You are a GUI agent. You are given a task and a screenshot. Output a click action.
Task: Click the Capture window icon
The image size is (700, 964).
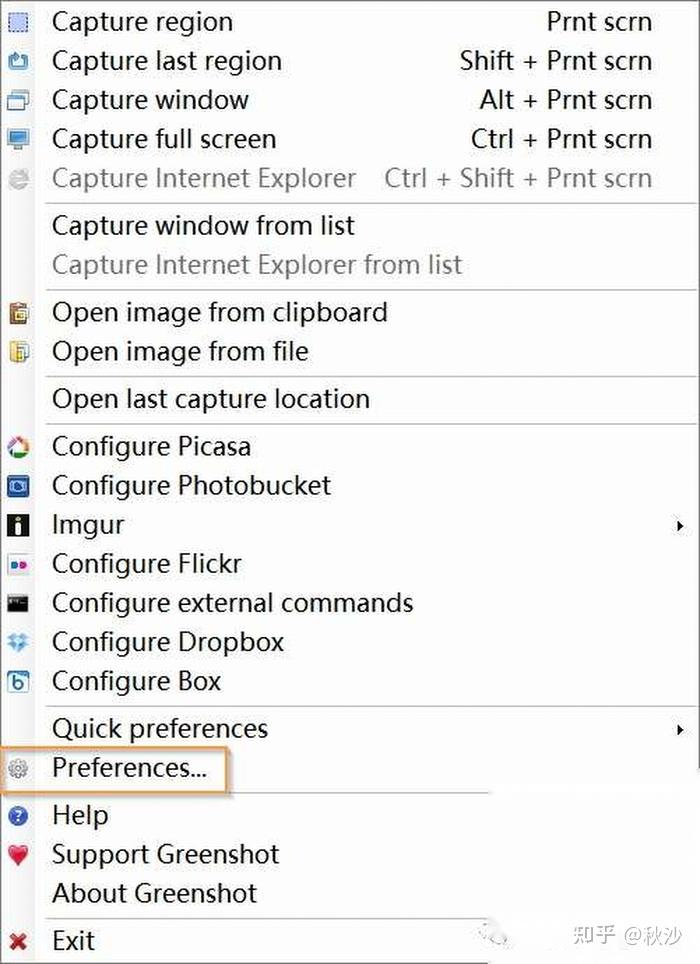click(18, 100)
